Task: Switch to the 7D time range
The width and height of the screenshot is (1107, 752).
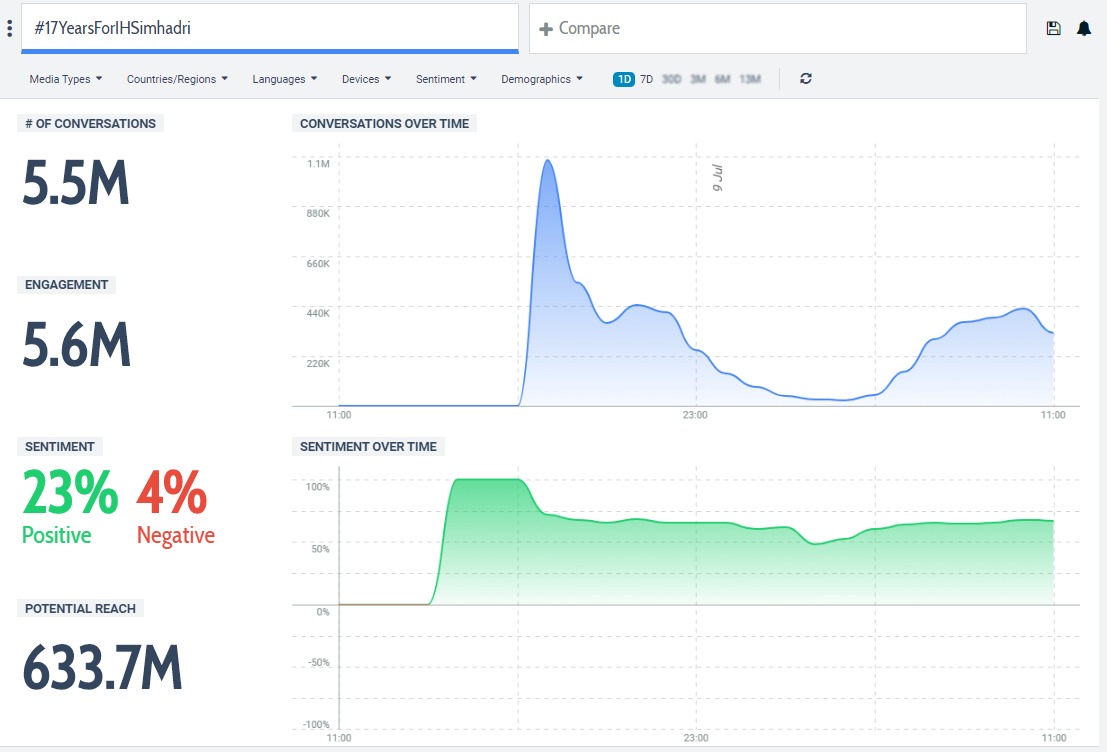Action: (647, 79)
